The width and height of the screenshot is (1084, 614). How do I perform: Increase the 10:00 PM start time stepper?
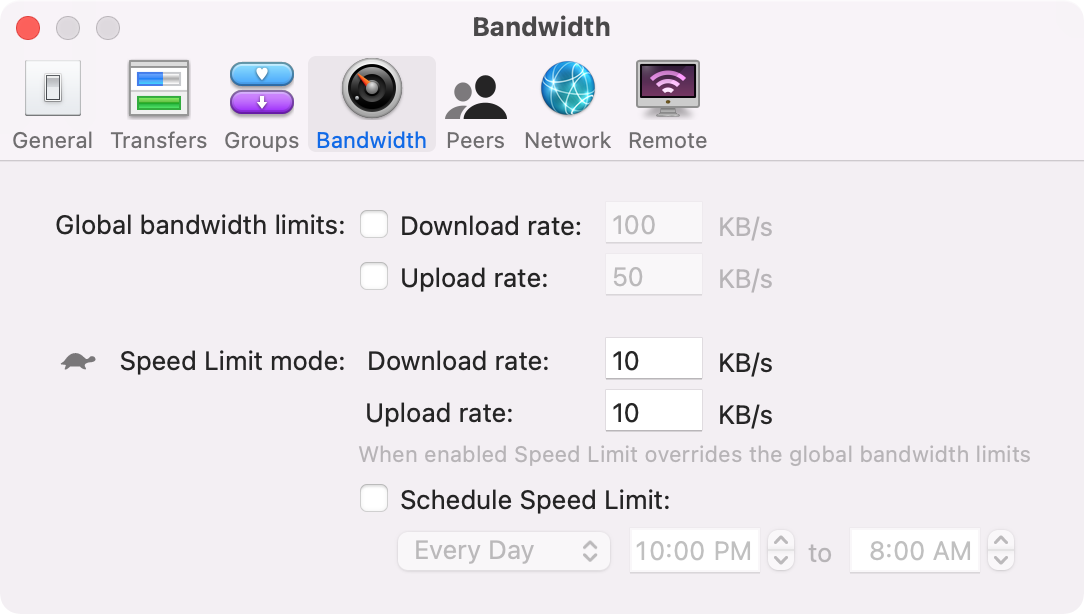[x=781, y=541]
